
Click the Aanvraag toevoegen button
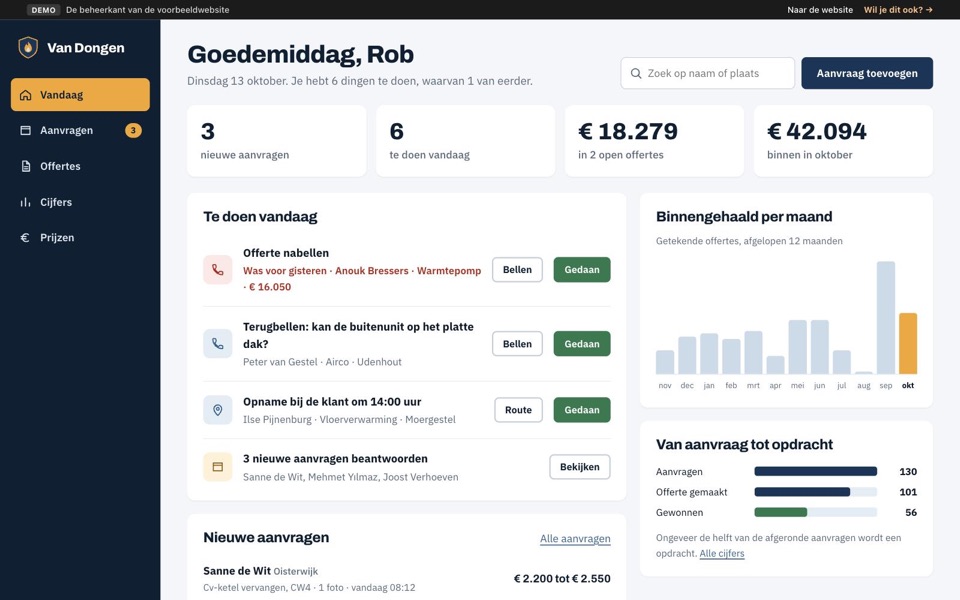pos(867,73)
